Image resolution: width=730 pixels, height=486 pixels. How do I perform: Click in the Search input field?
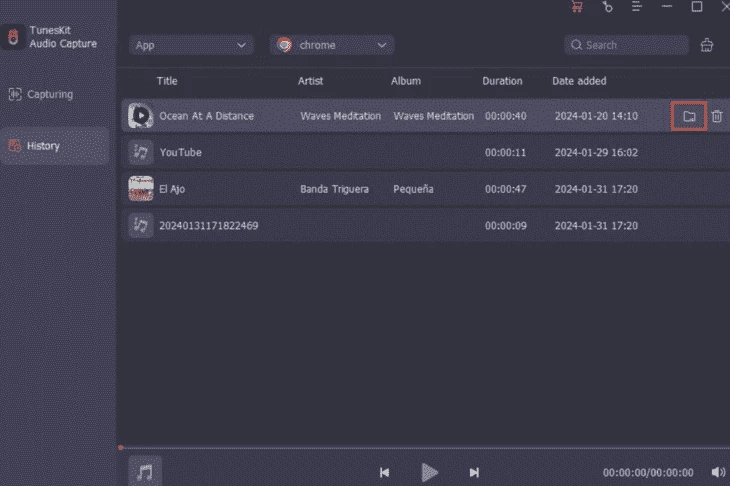tap(632, 45)
